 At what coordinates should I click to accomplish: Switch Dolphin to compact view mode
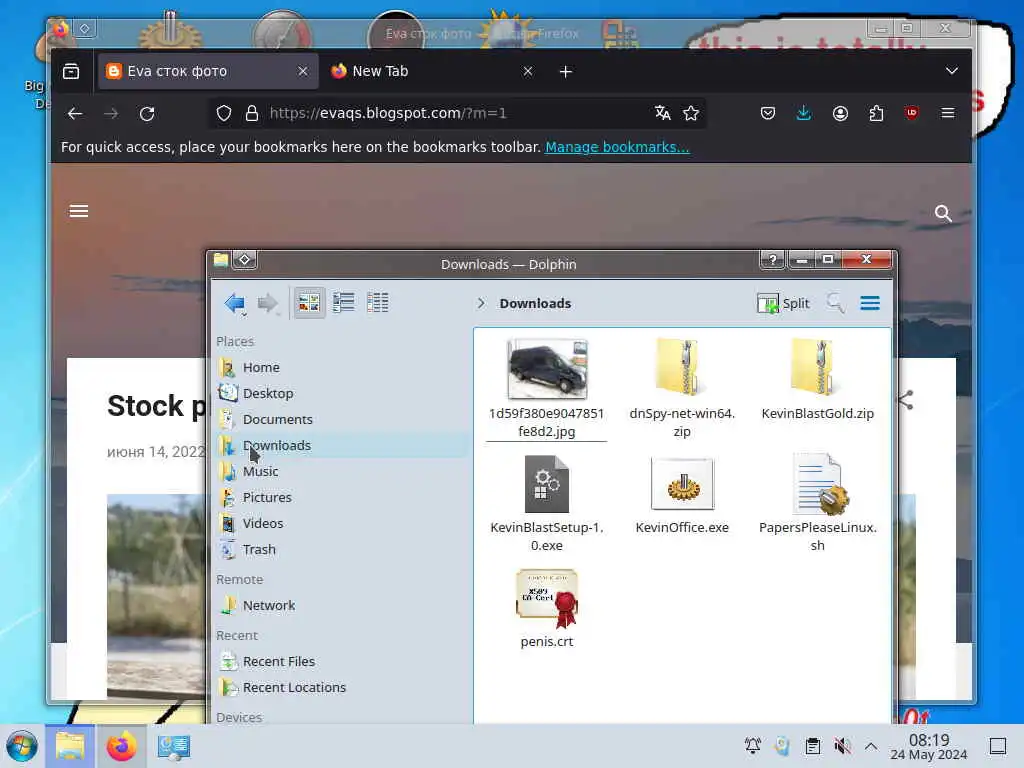pos(344,302)
